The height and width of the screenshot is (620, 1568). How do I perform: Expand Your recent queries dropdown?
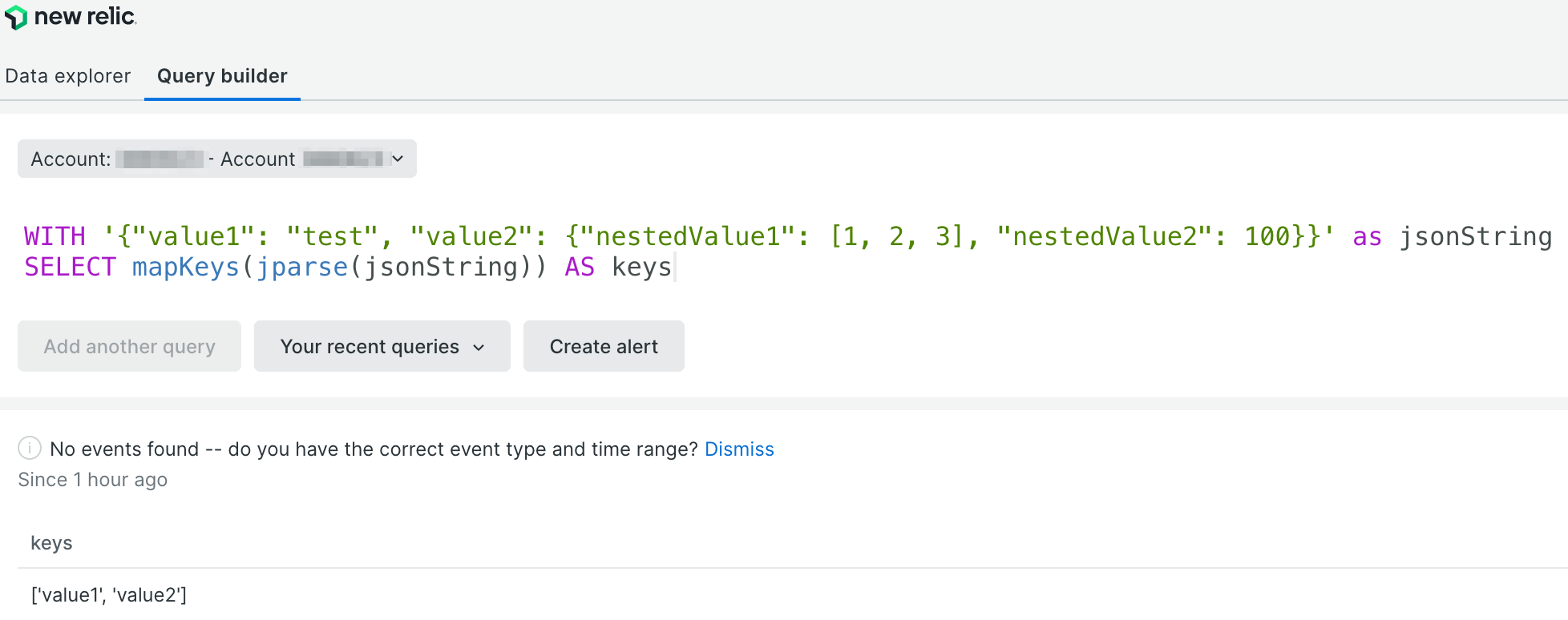pos(382,346)
